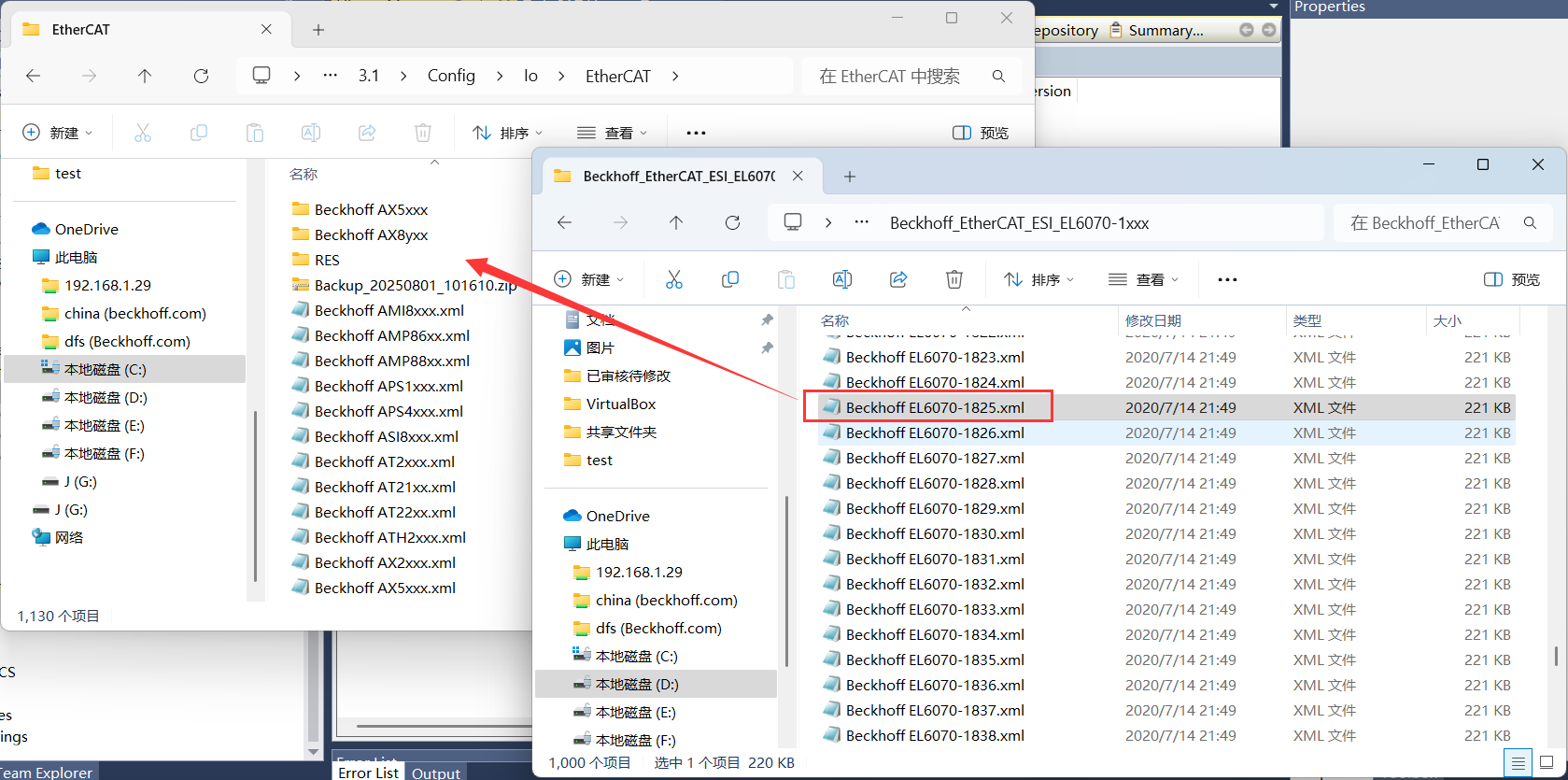Click 3.1 breadcrumb in EtherCAT window

point(369,76)
